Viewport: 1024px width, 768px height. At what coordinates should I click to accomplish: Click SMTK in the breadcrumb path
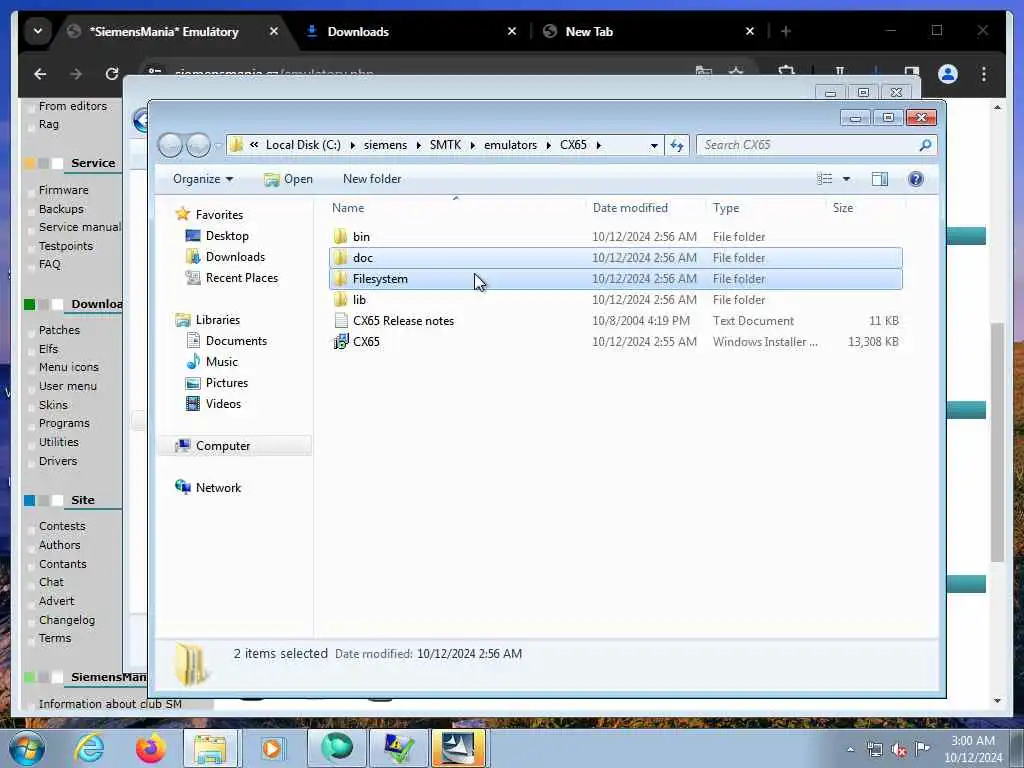445,145
